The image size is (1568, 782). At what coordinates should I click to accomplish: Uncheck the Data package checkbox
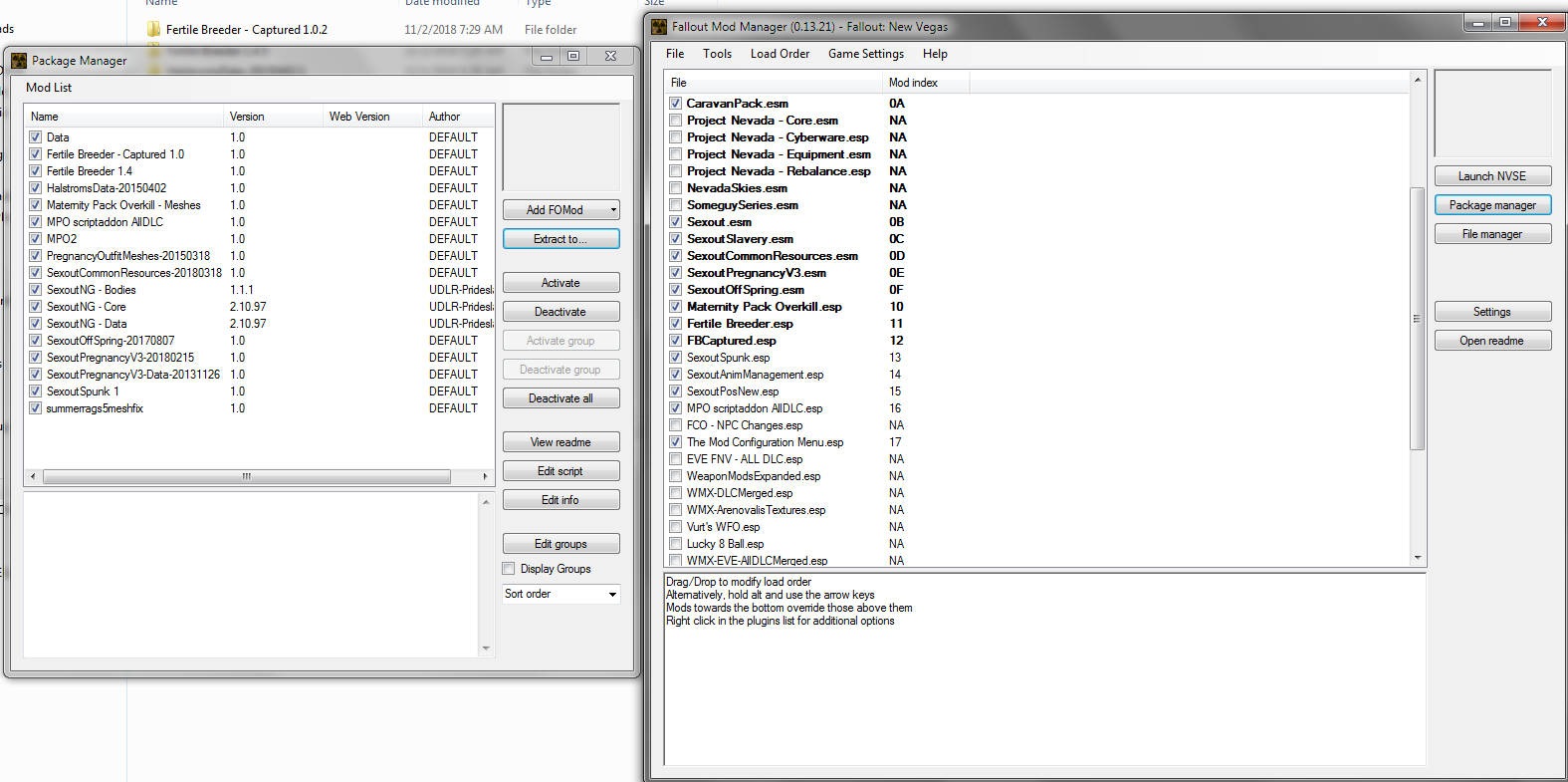point(35,137)
